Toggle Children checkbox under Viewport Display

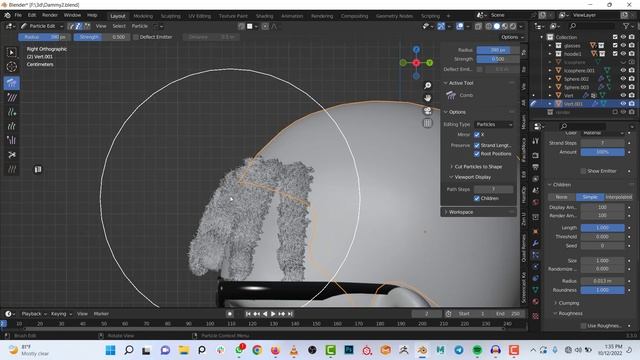(x=477, y=198)
